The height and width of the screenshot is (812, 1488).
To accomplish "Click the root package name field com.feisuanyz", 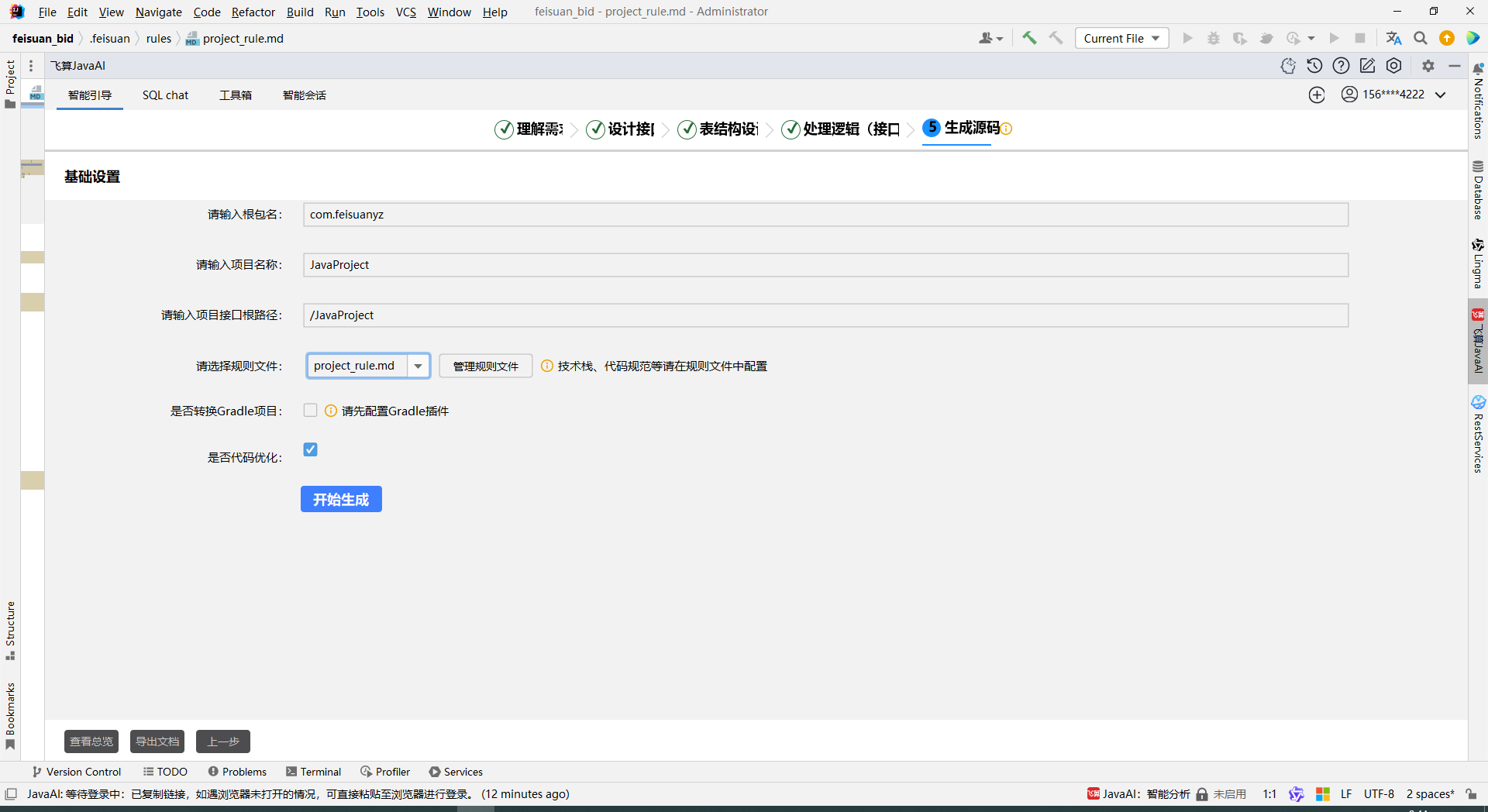I will point(825,215).
